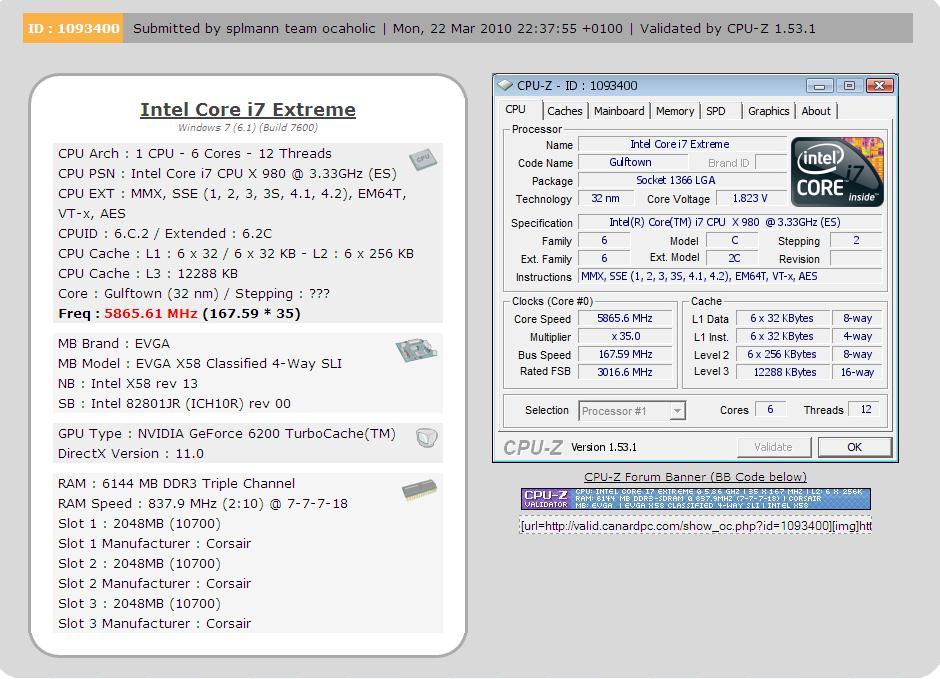Screen dimensions: 940x679
Task: Click the CPU chip icon beside CPU Arch
Action: pyautogui.click(x=423, y=159)
